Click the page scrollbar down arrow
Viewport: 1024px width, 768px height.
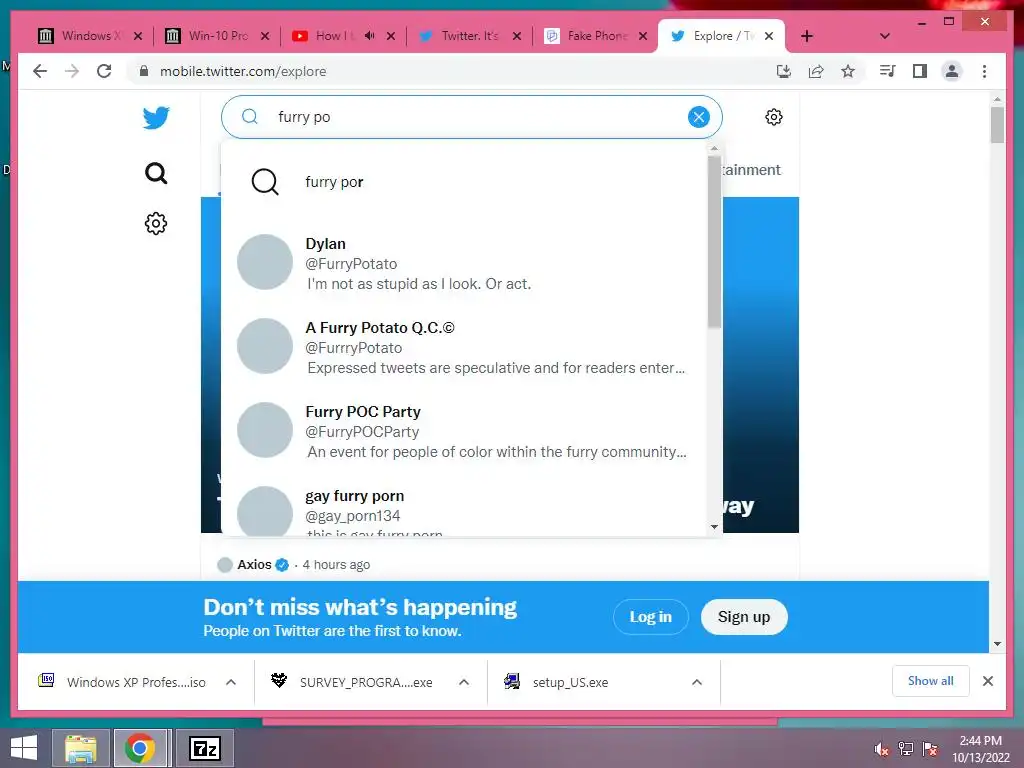pyautogui.click(x=997, y=644)
